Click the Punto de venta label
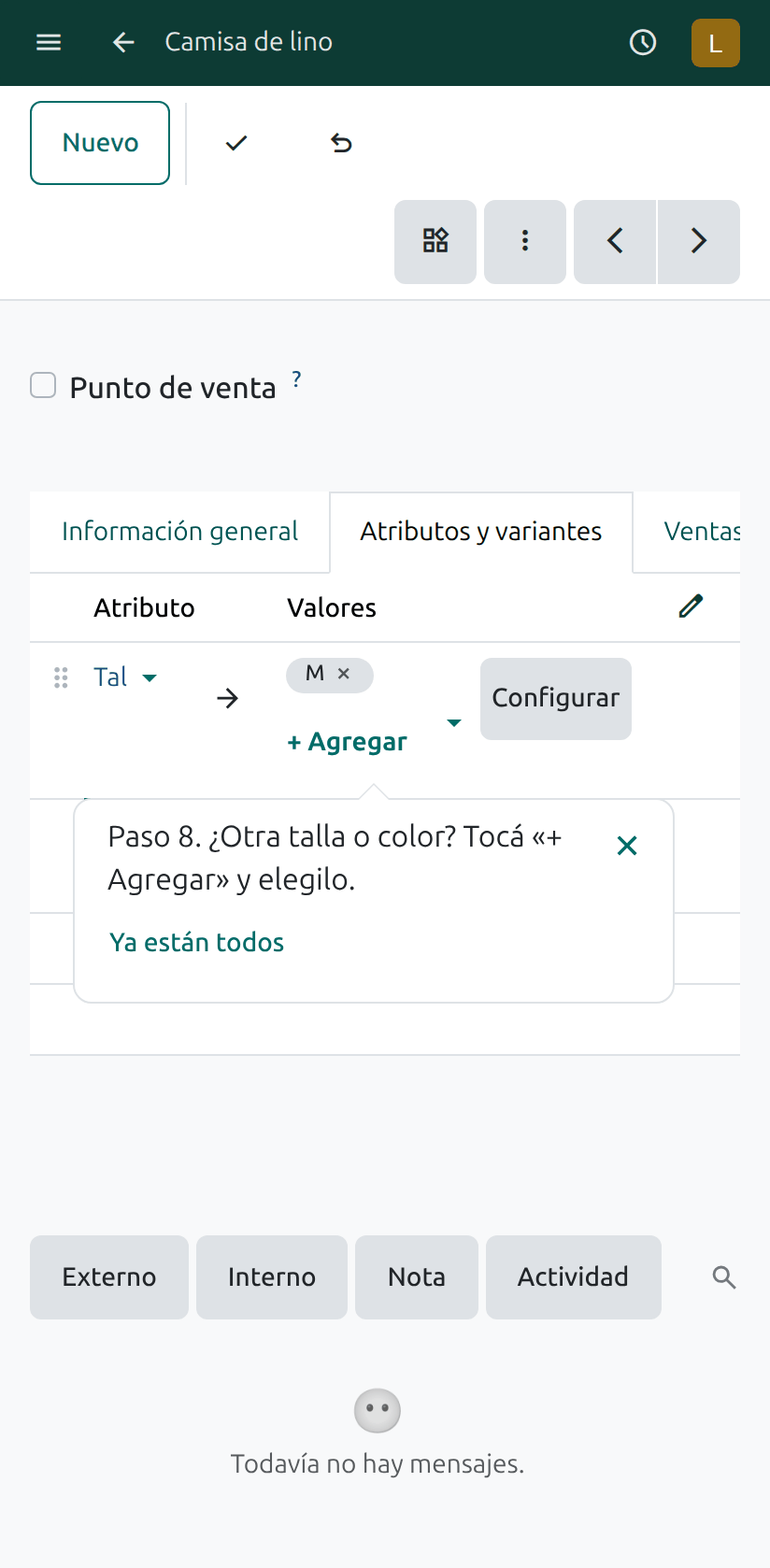Screen dimensions: 770x1568 coord(173,388)
